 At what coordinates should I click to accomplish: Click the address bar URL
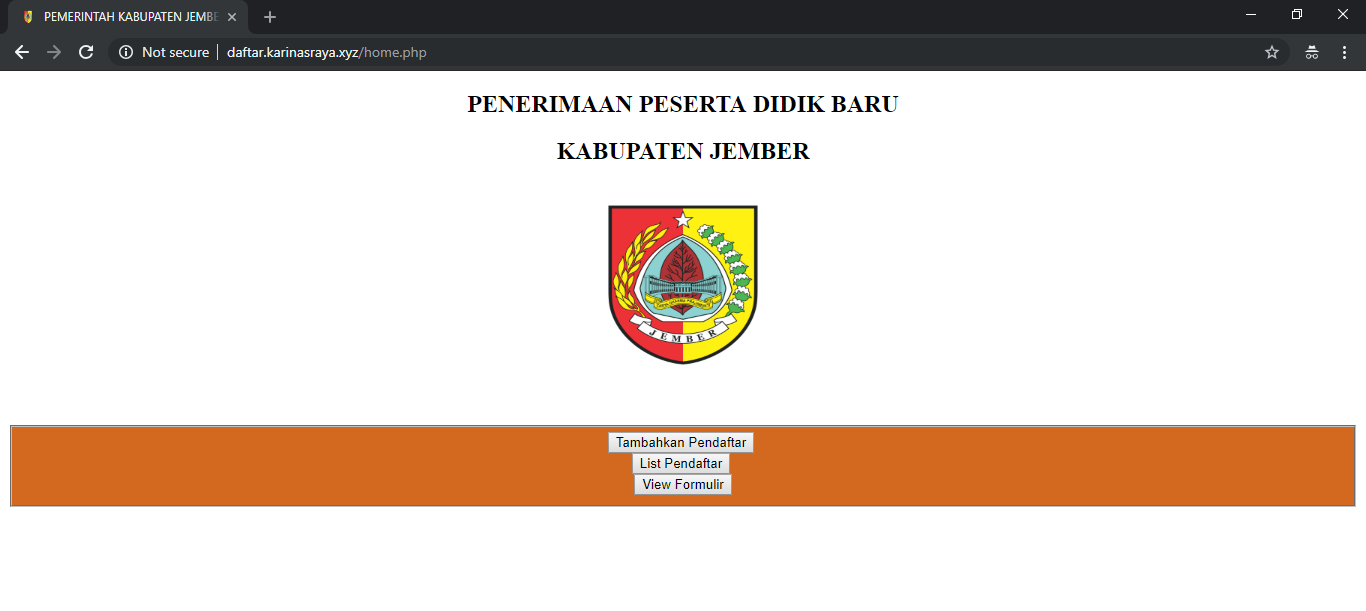(327, 52)
